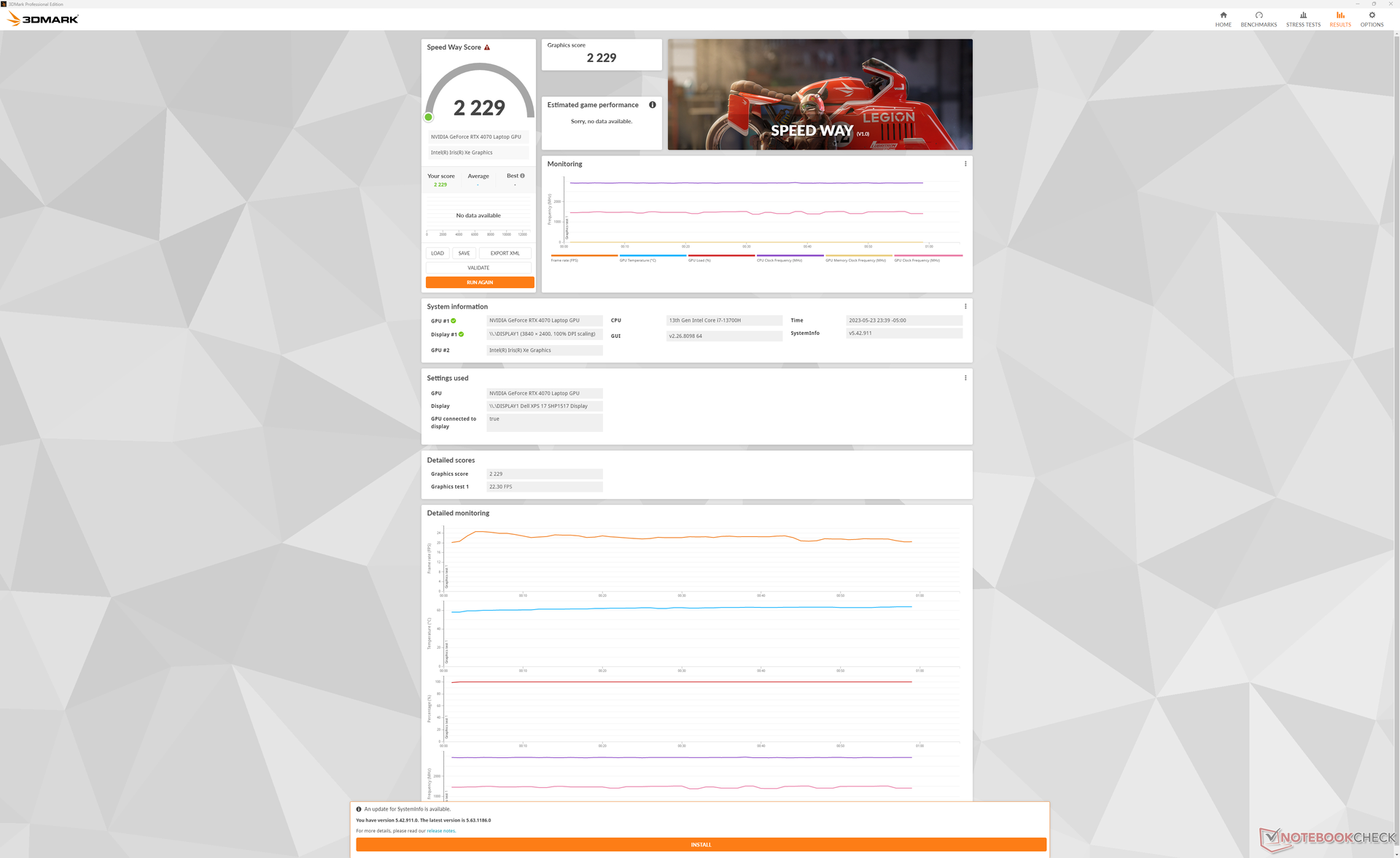Toggle GPU Load (%) red legend swatch

[x=720, y=256]
